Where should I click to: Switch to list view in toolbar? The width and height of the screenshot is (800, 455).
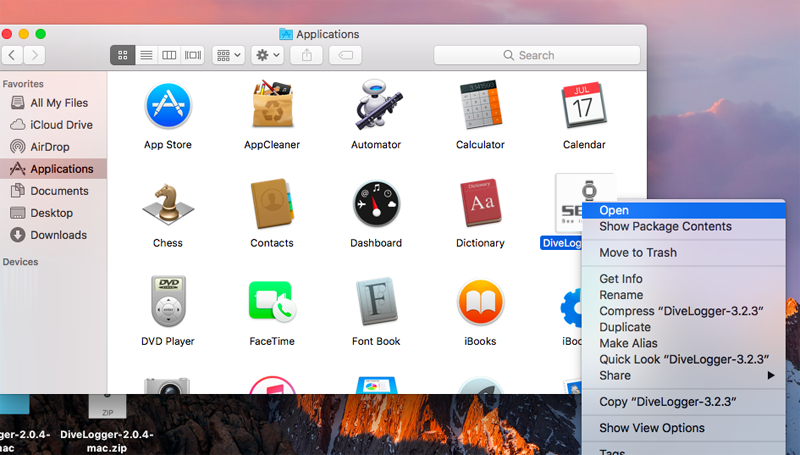(x=146, y=55)
